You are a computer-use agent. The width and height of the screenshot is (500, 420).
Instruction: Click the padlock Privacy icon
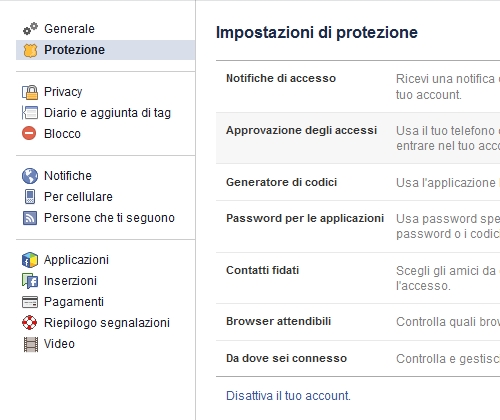click(30, 92)
